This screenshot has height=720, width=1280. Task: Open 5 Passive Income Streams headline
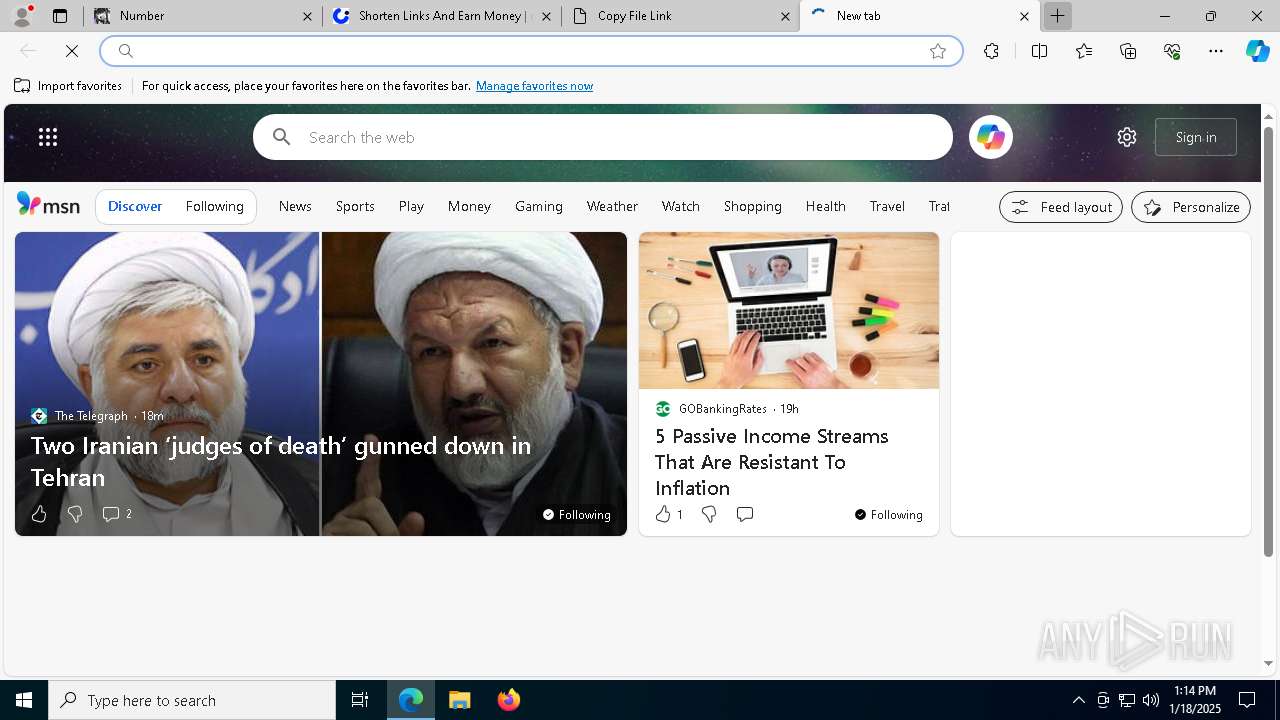tap(772, 462)
